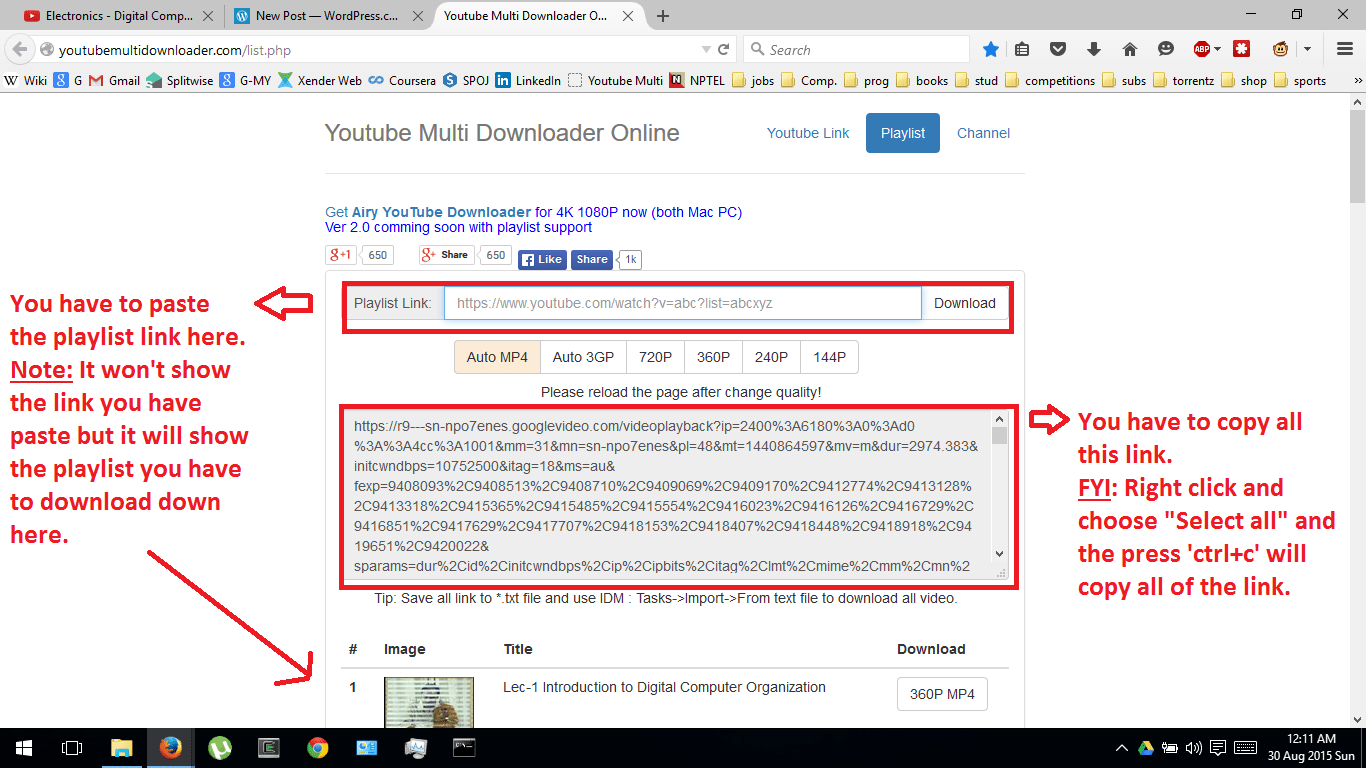This screenshot has width=1372, height=772.
Task: Bookmark this page with the star icon
Action: 990,49
